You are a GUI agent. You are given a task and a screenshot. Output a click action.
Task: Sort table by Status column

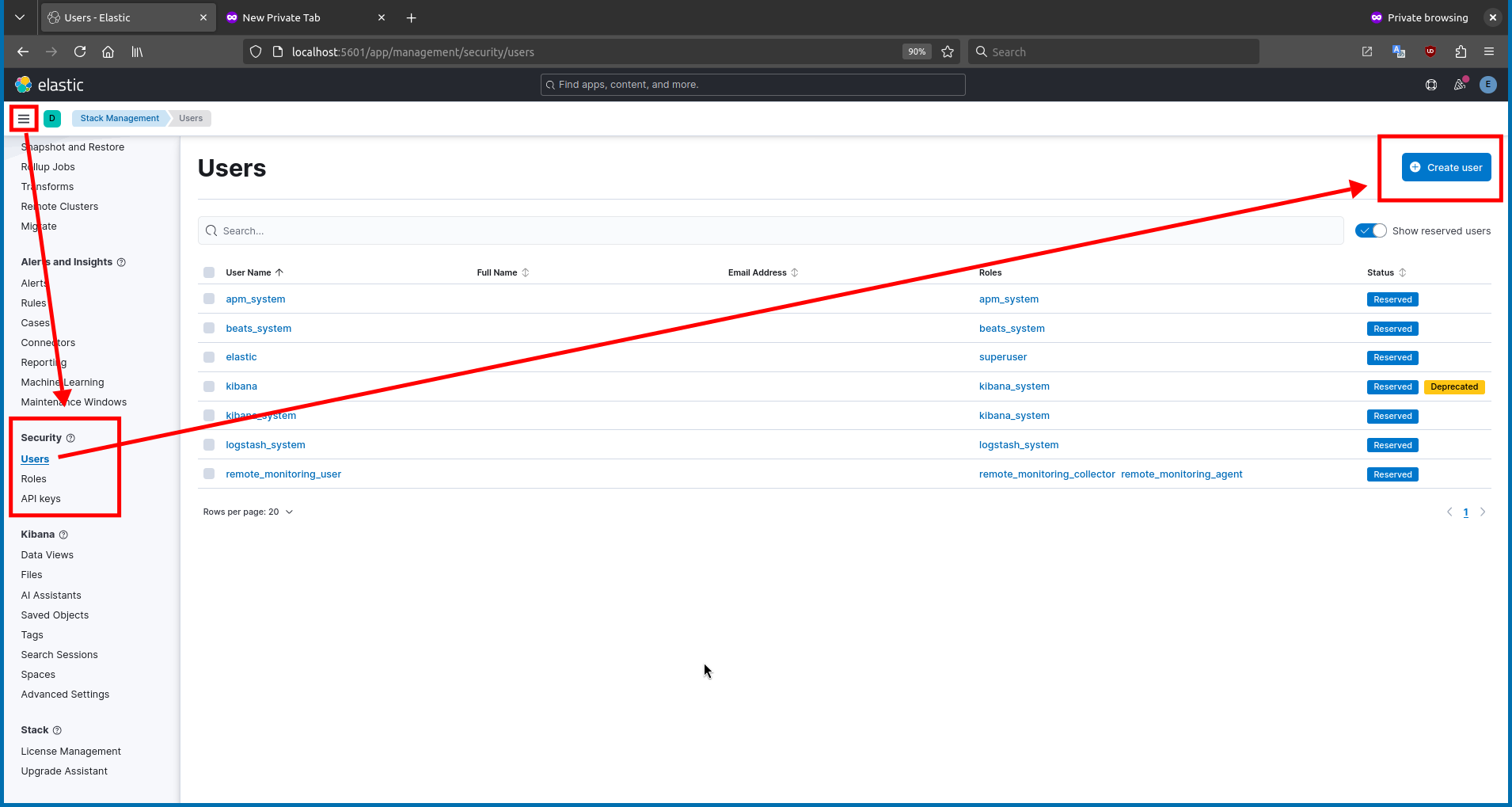(1386, 272)
